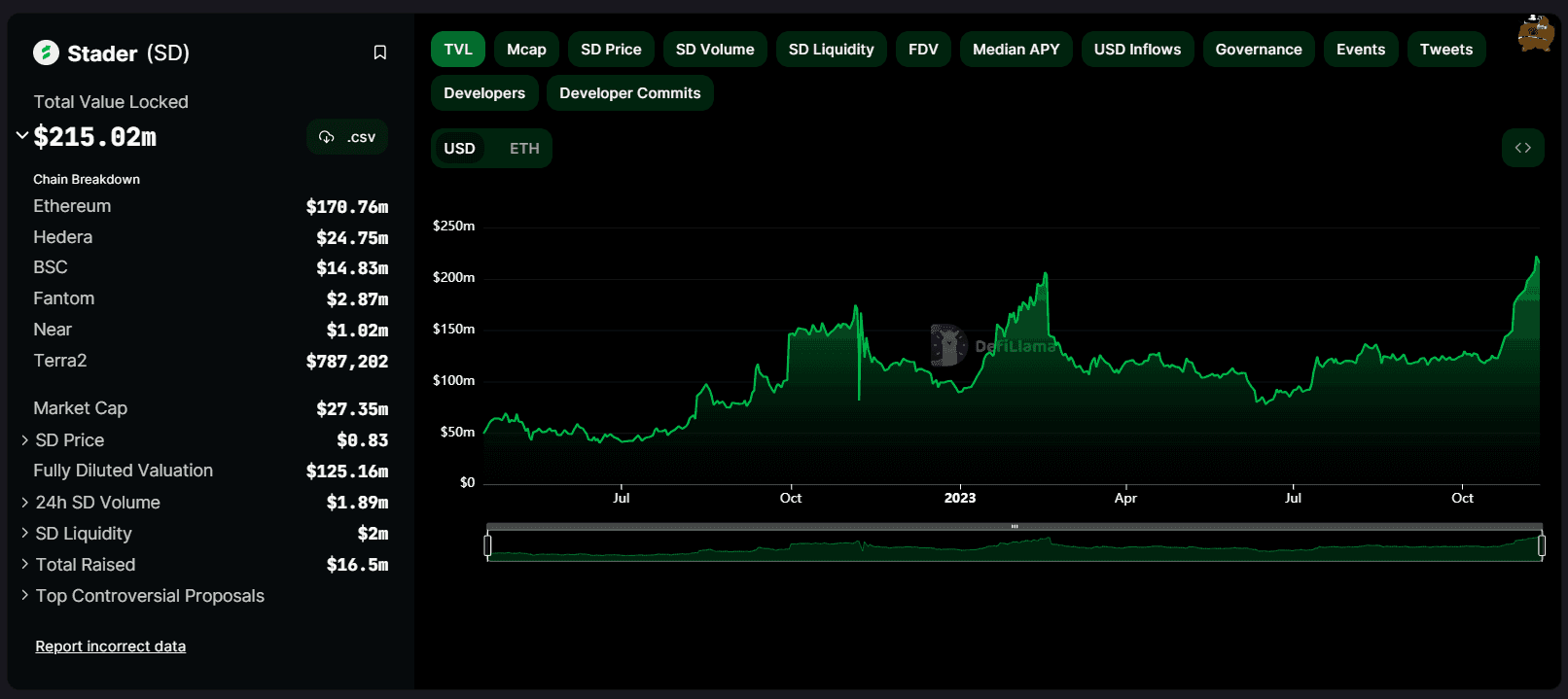The height and width of the screenshot is (699, 1568).
Task: Click the llama avatar in top corner
Action: coord(1535,34)
